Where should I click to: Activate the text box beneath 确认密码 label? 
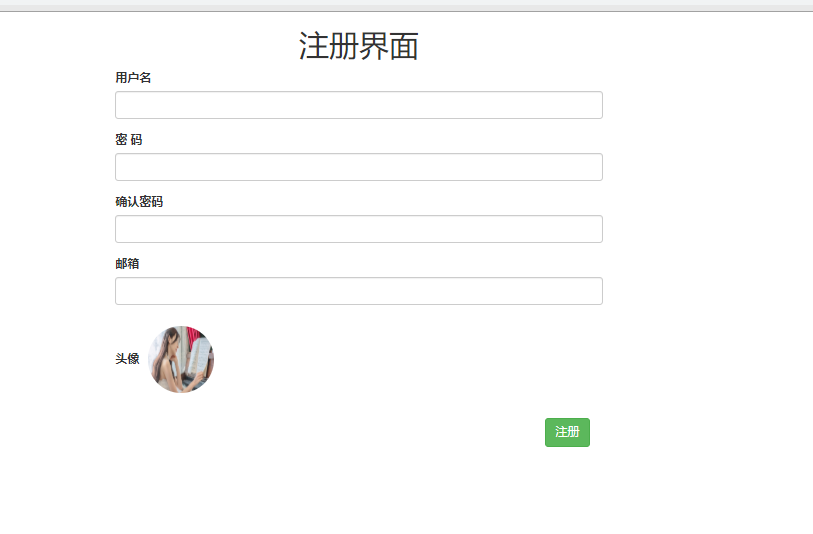(x=358, y=229)
